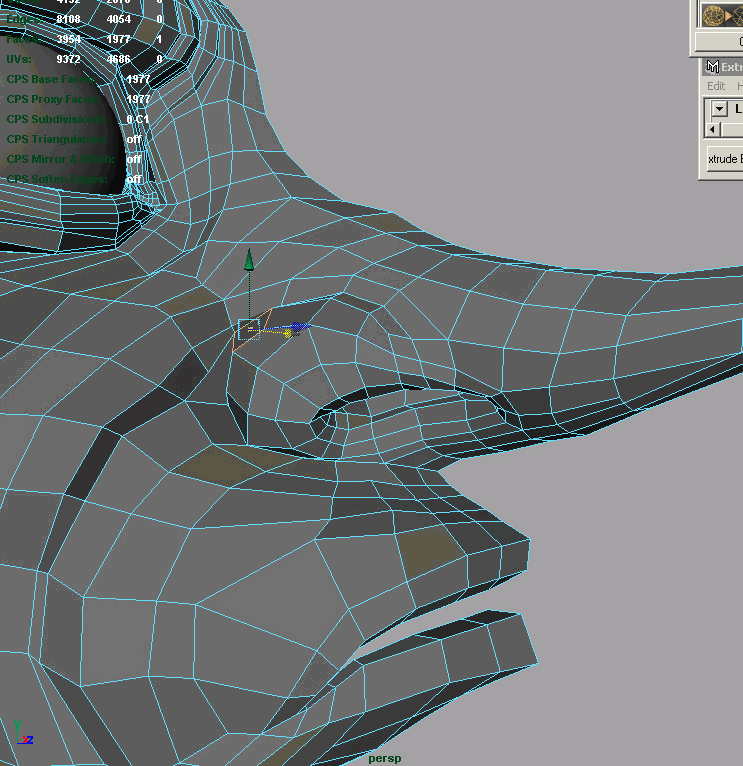Click the CPS Mirror & Stitch off value
Screen dimensions: 743x766
(x=133, y=159)
